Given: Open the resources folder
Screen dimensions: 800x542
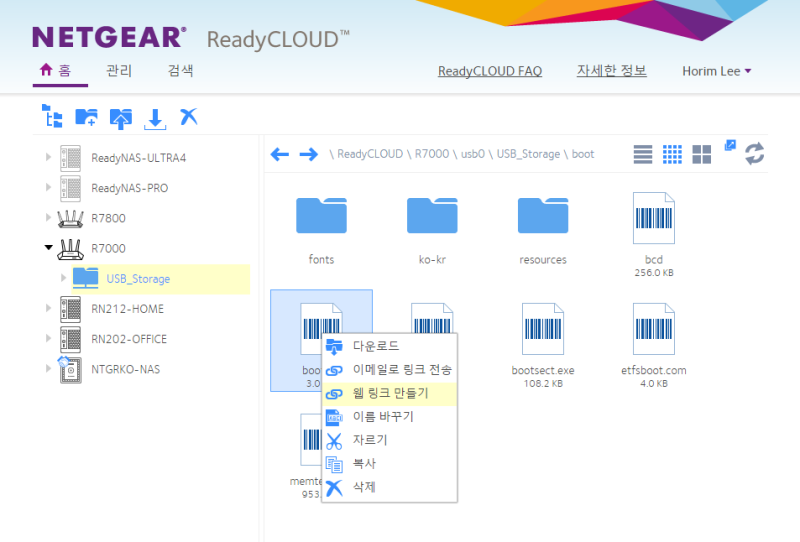Looking at the screenshot, I should coord(543,215).
